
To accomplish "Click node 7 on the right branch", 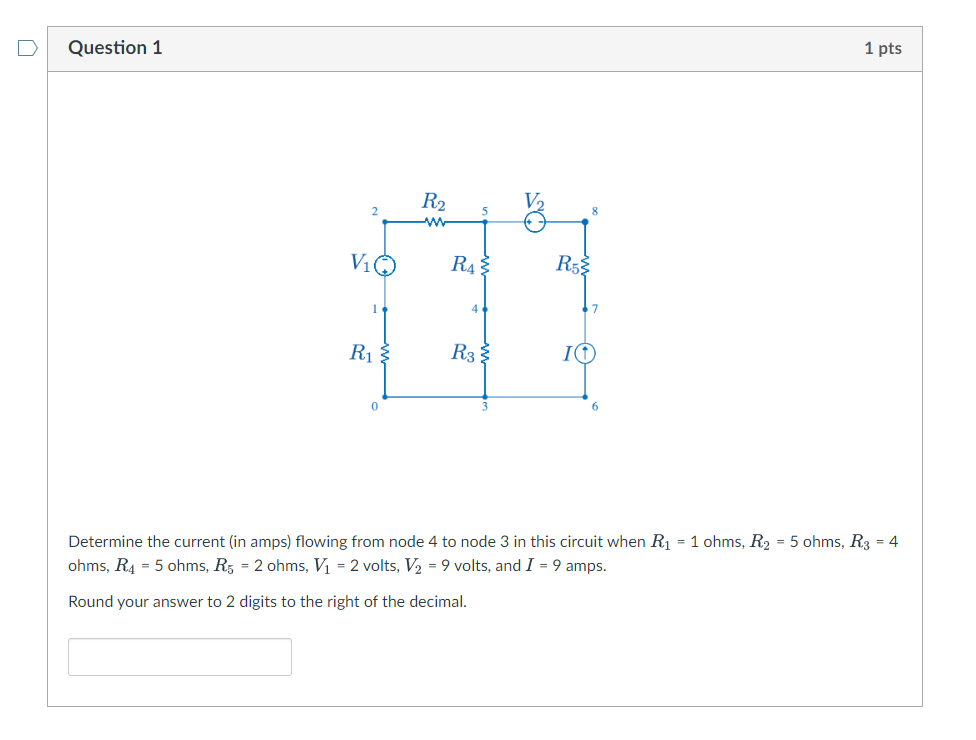I will coord(584,309).
